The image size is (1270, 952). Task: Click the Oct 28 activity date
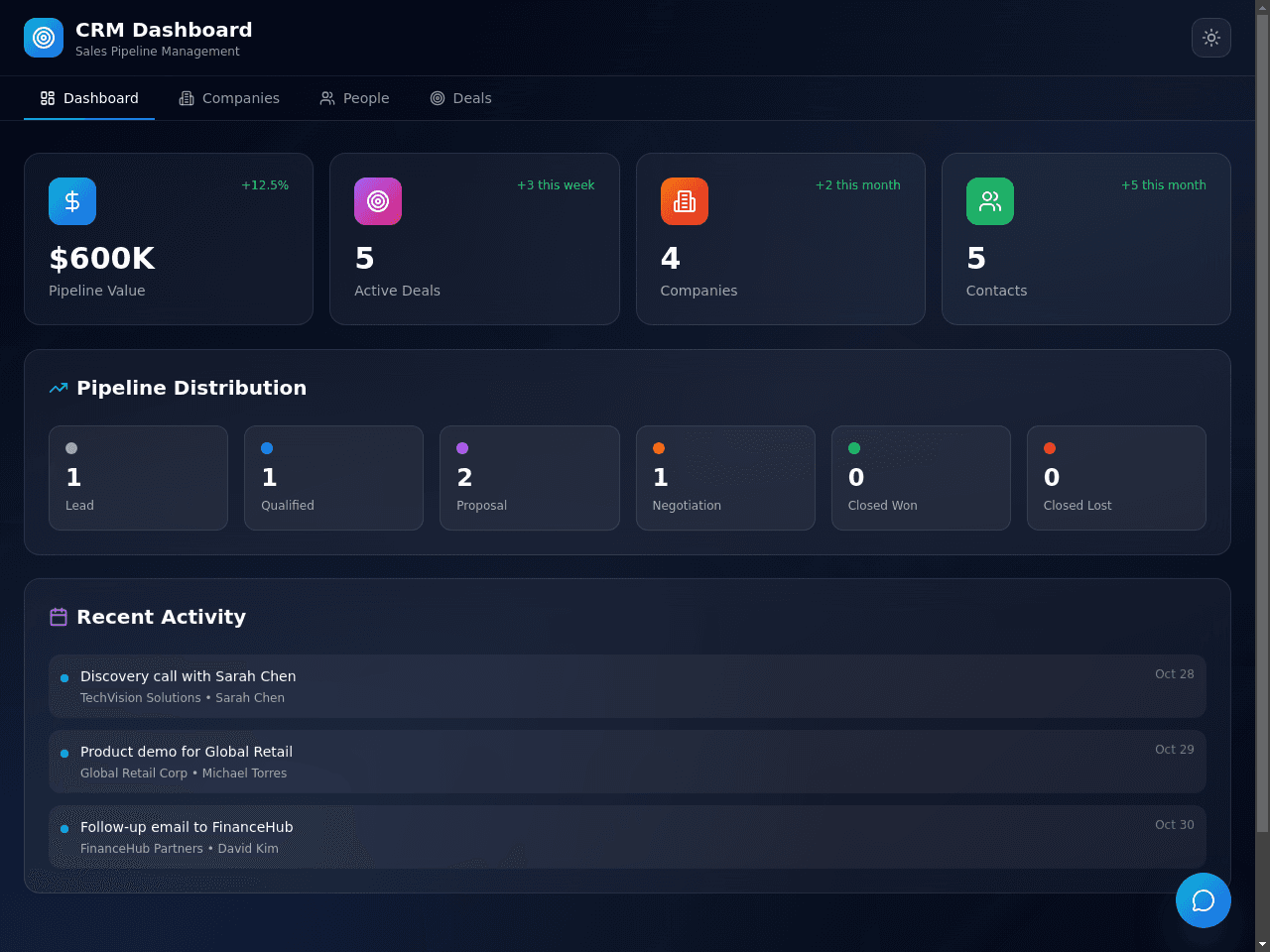(x=1175, y=674)
